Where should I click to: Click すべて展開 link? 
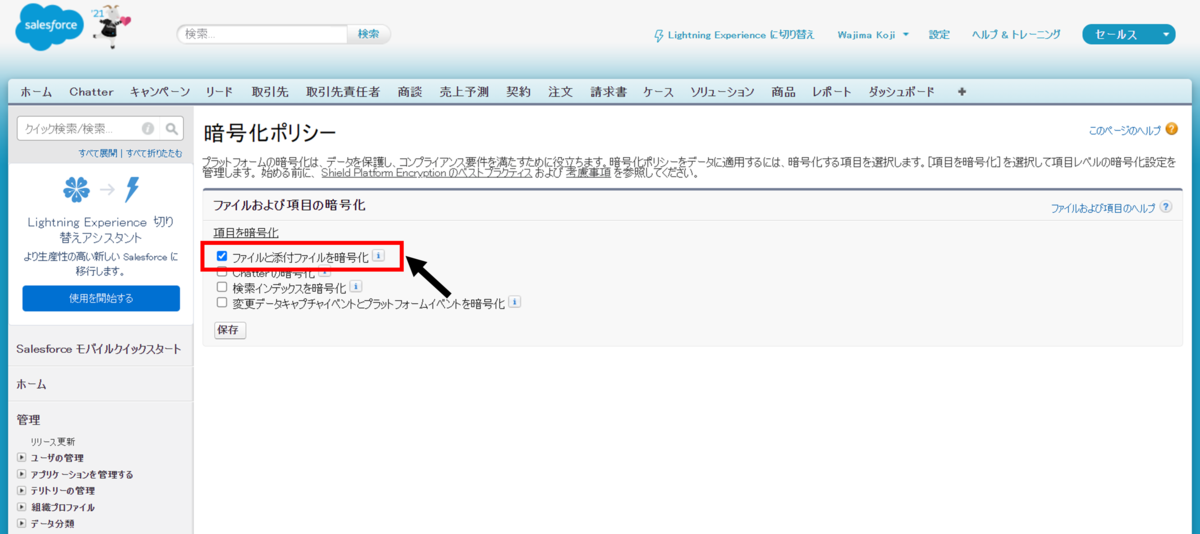98,153
